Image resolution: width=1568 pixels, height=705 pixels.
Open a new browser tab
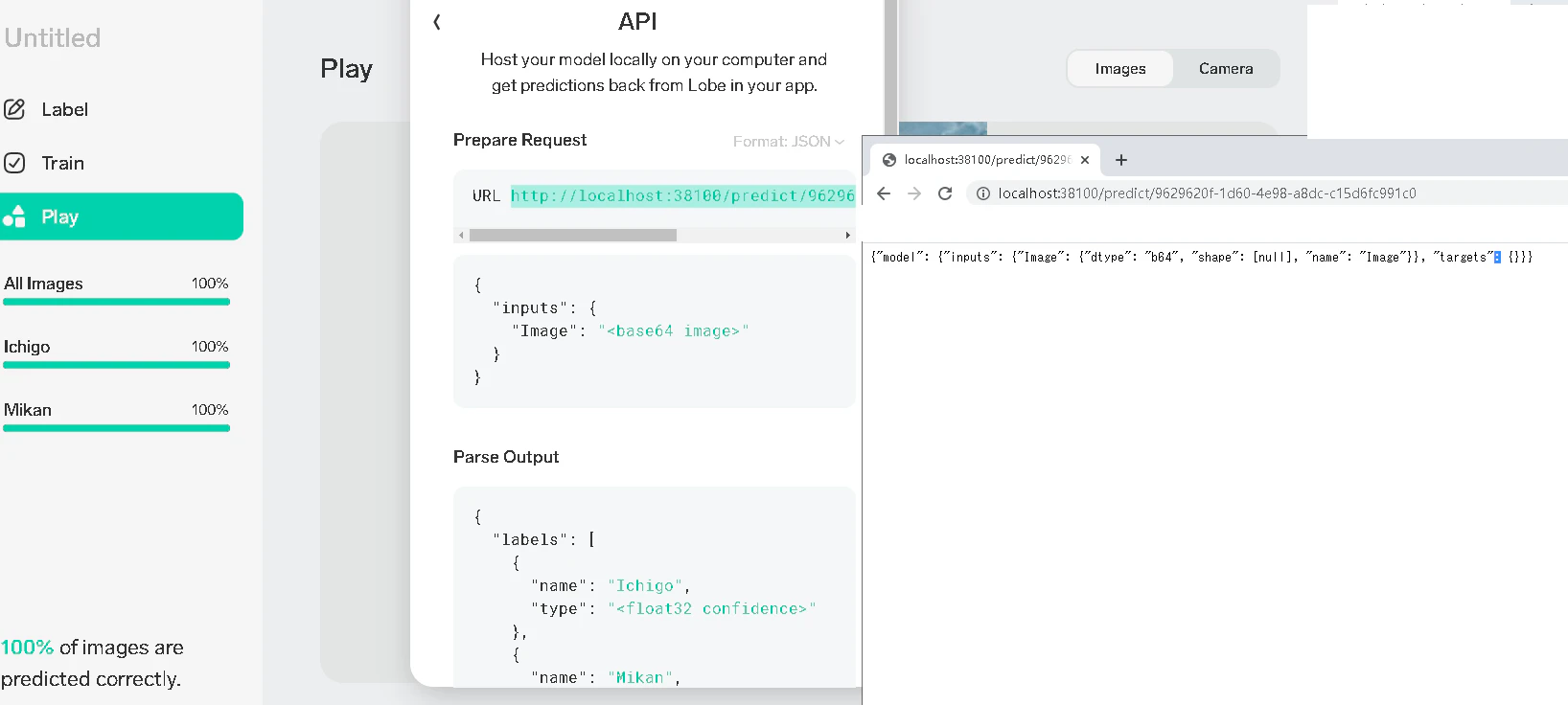click(1121, 160)
